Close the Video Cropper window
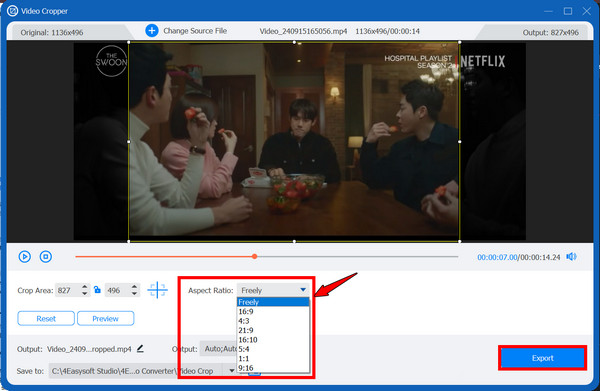This screenshot has height=391, width=600. click(x=587, y=11)
